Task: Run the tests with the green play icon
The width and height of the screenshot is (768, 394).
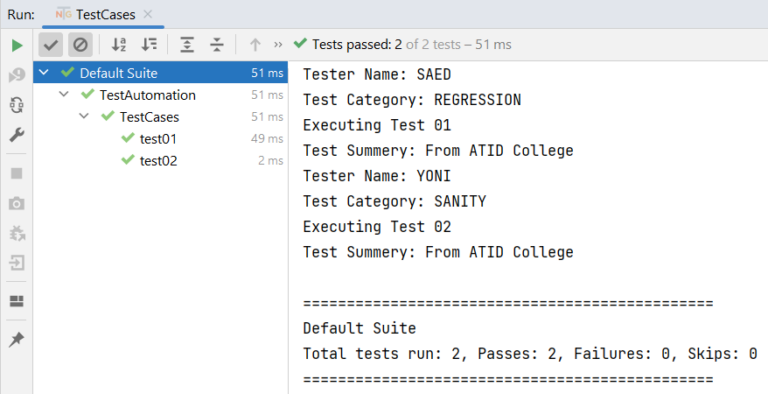Action: click(x=17, y=45)
